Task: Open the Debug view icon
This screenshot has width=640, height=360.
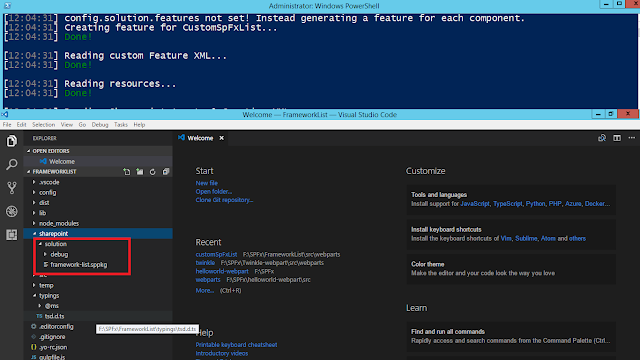Action: tap(11, 211)
